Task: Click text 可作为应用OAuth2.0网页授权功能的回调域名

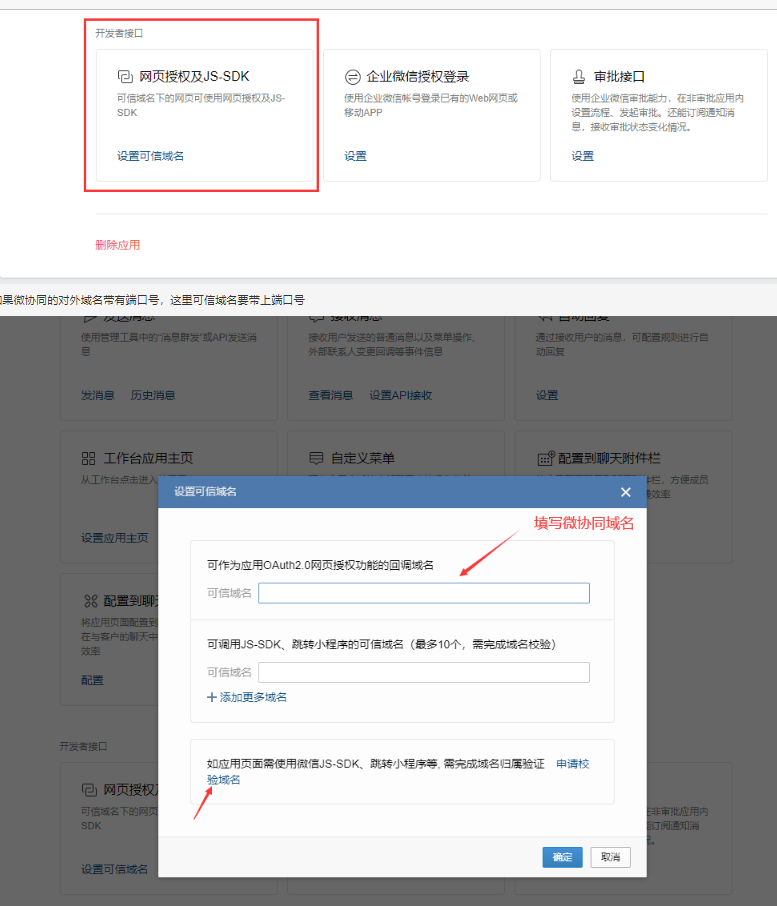Action: [x=320, y=565]
